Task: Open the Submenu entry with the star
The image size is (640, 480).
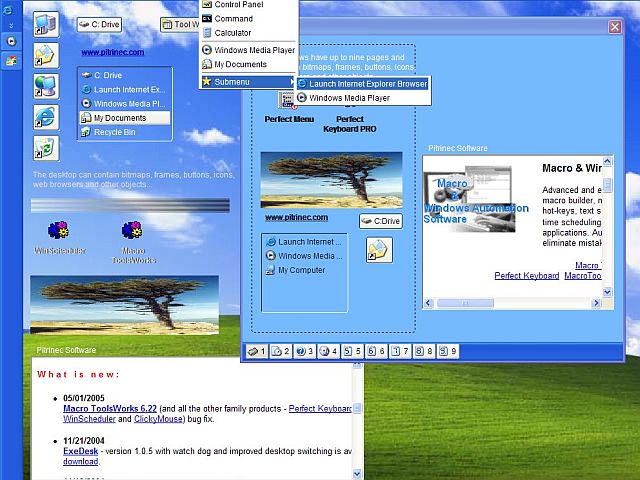Action: click(x=248, y=82)
